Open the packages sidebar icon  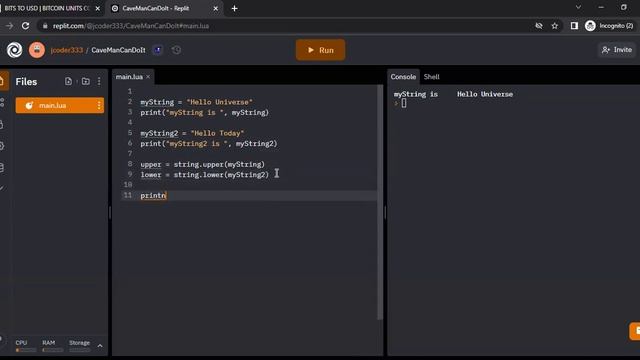[x=2, y=124]
